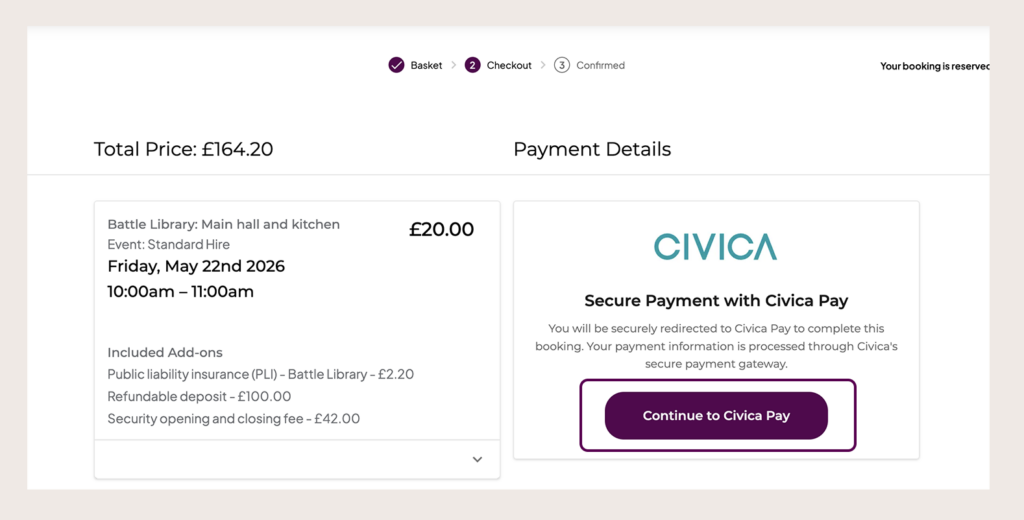
Task: Click the Friday, May 22nd 2026 date
Action: [x=196, y=267]
